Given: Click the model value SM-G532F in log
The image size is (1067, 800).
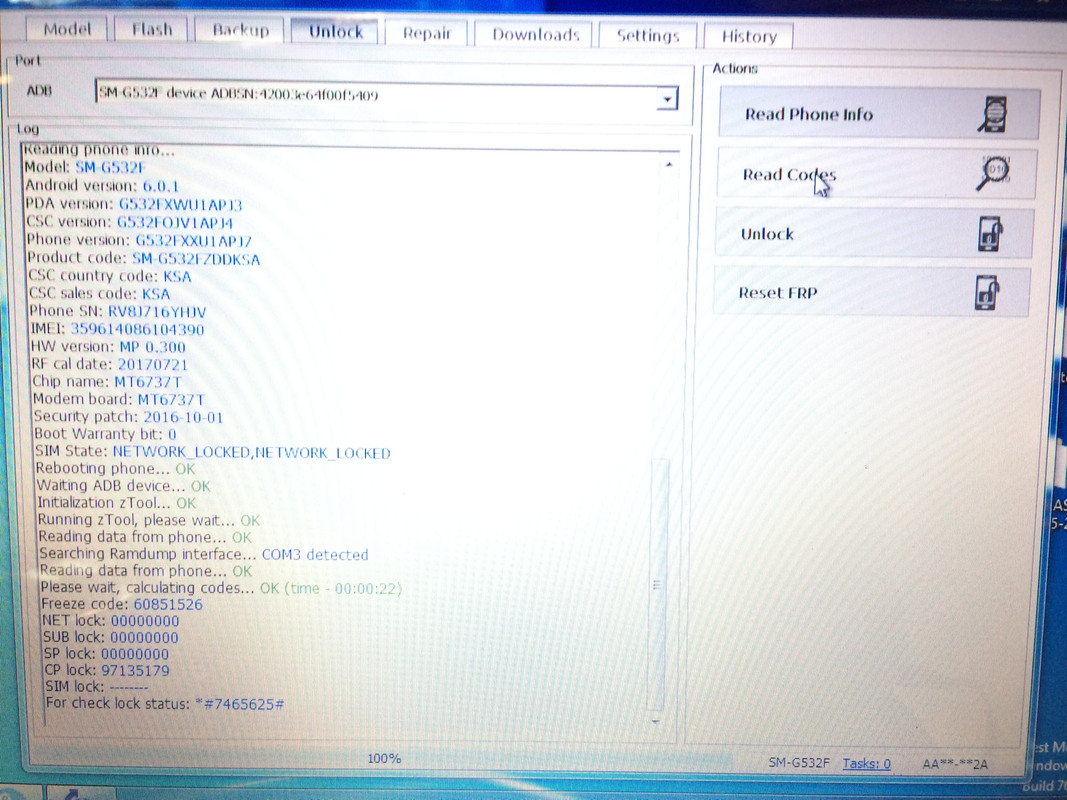Looking at the screenshot, I should (110, 167).
